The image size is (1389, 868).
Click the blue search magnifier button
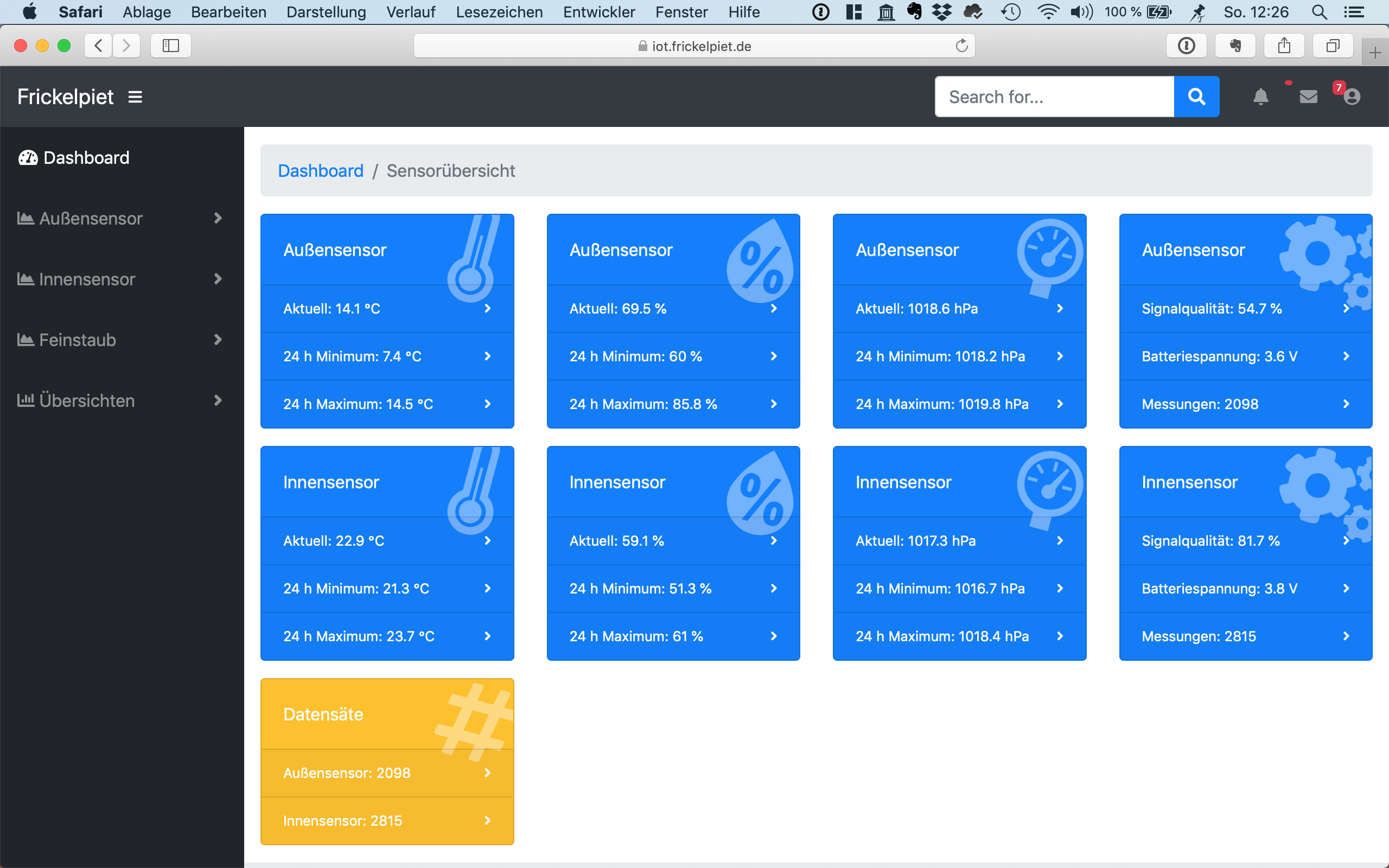point(1196,97)
